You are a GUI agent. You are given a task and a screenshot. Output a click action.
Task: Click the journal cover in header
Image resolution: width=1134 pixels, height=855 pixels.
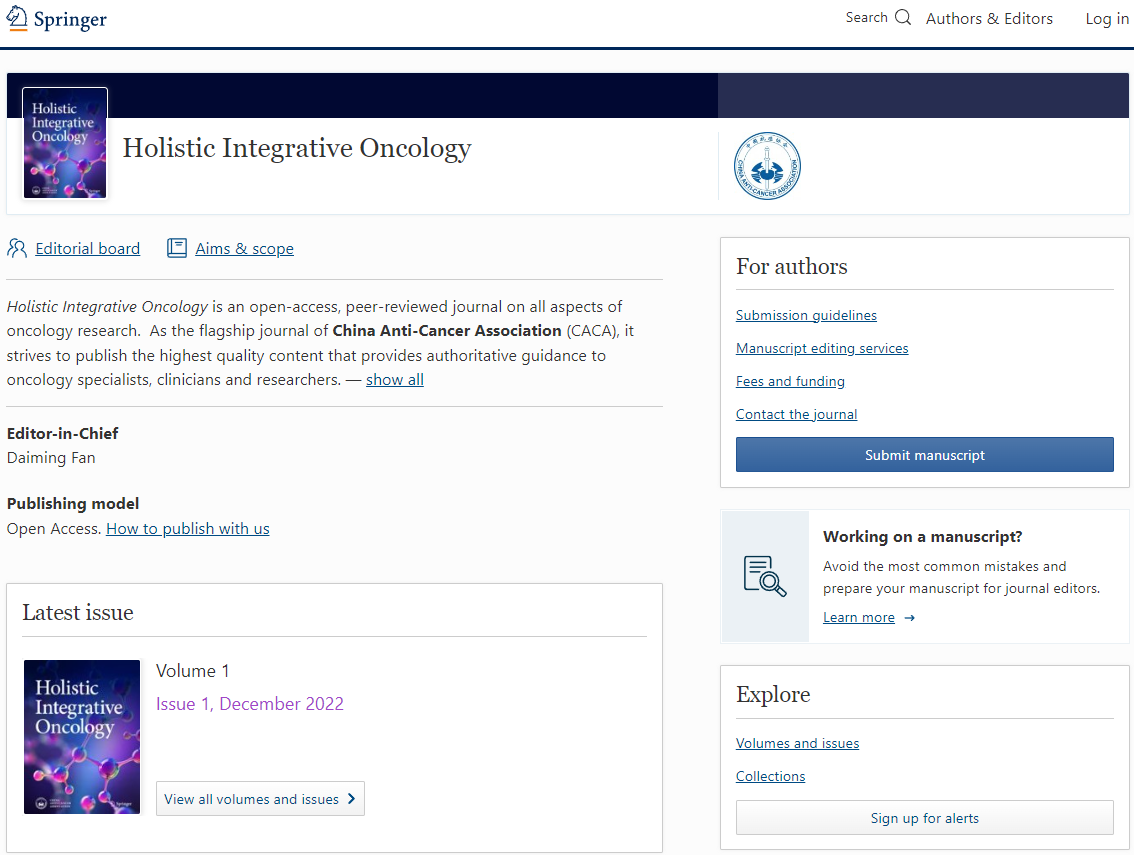65,144
